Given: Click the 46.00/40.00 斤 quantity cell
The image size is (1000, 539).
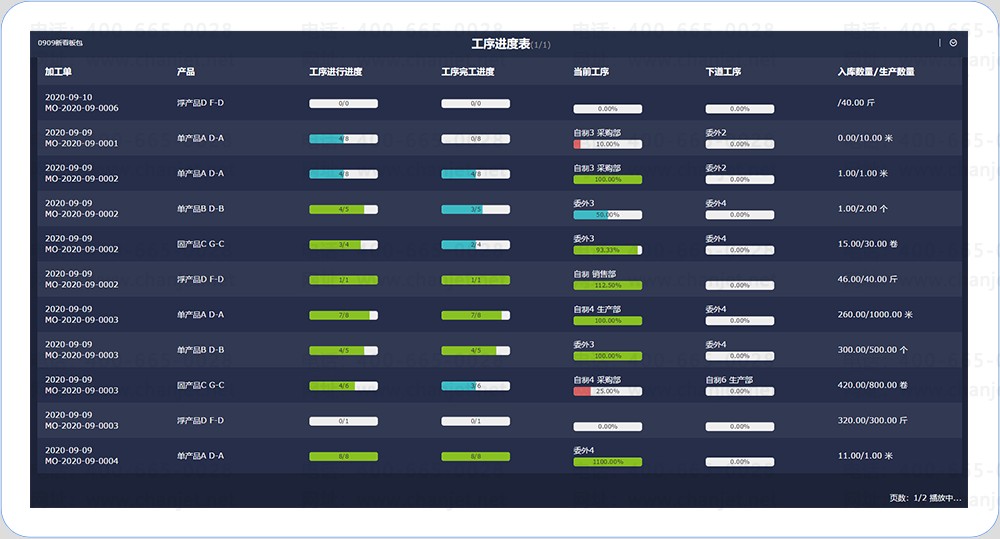Looking at the screenshot, I should click(867, 279).
